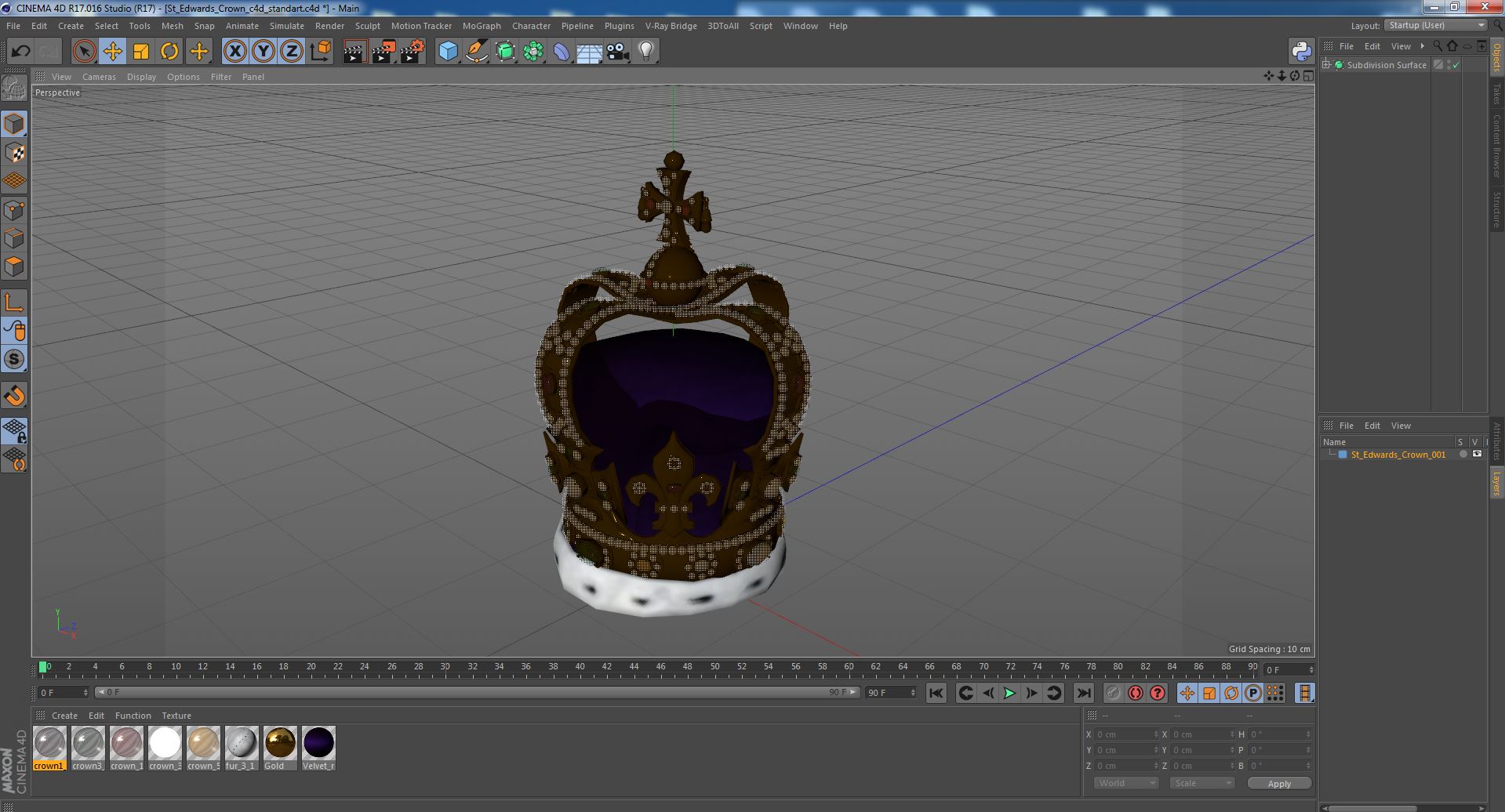Toggle solo dot for St_Edwards_Crown_001 layer
The height and width of the screenshot is (812, 1505).
point(1463,455)
